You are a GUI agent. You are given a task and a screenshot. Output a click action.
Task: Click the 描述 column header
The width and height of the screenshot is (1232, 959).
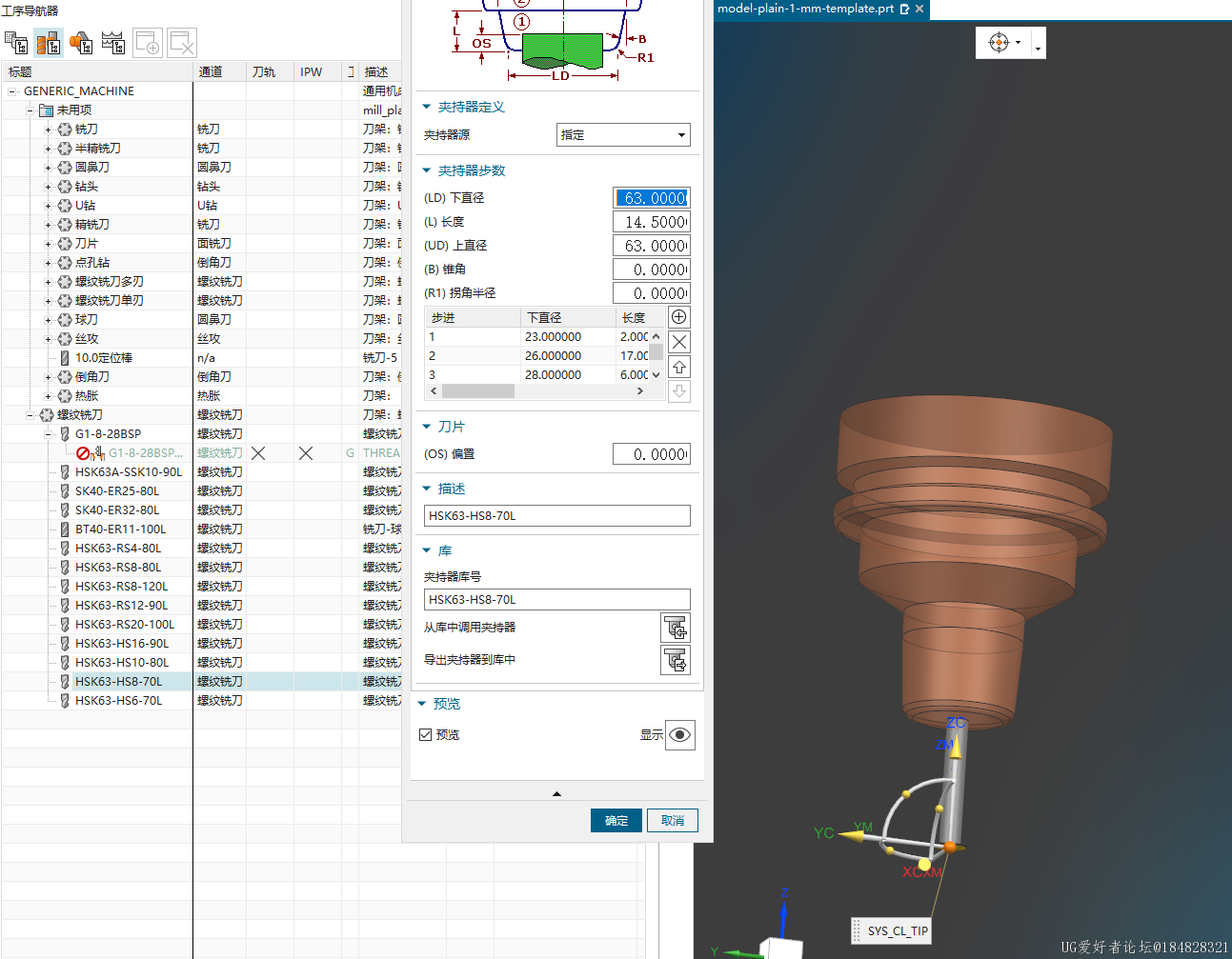click(381, 71)
